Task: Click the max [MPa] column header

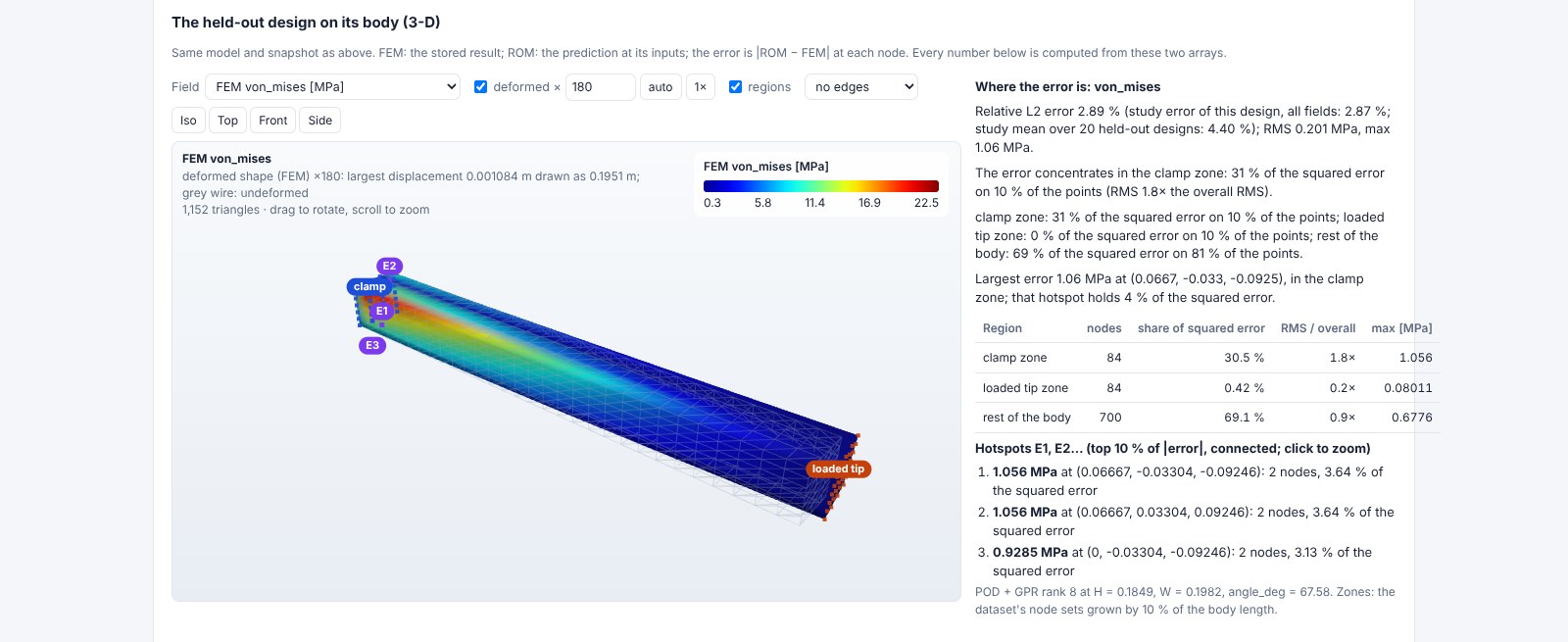Action: 1401,328
